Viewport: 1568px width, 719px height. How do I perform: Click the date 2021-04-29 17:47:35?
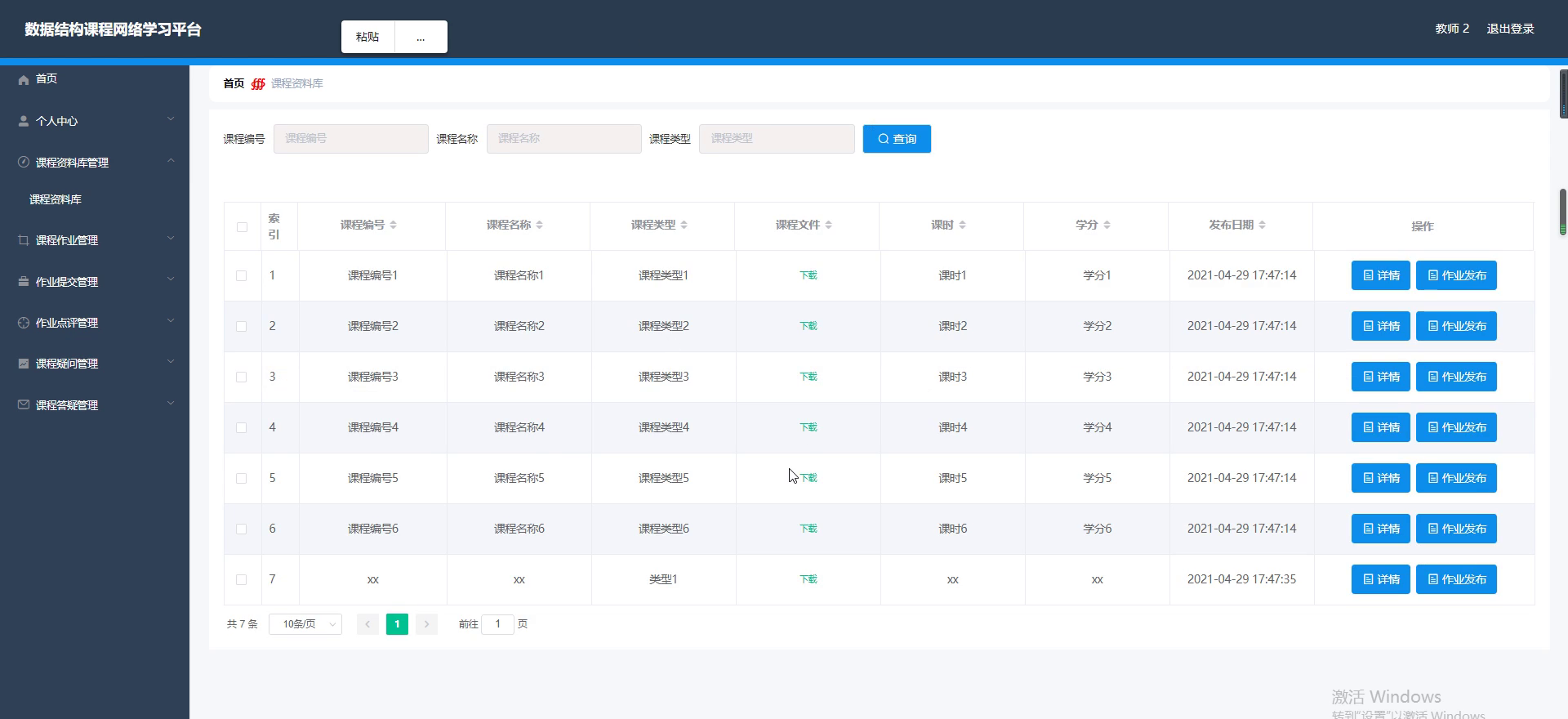click(1241, 579)
